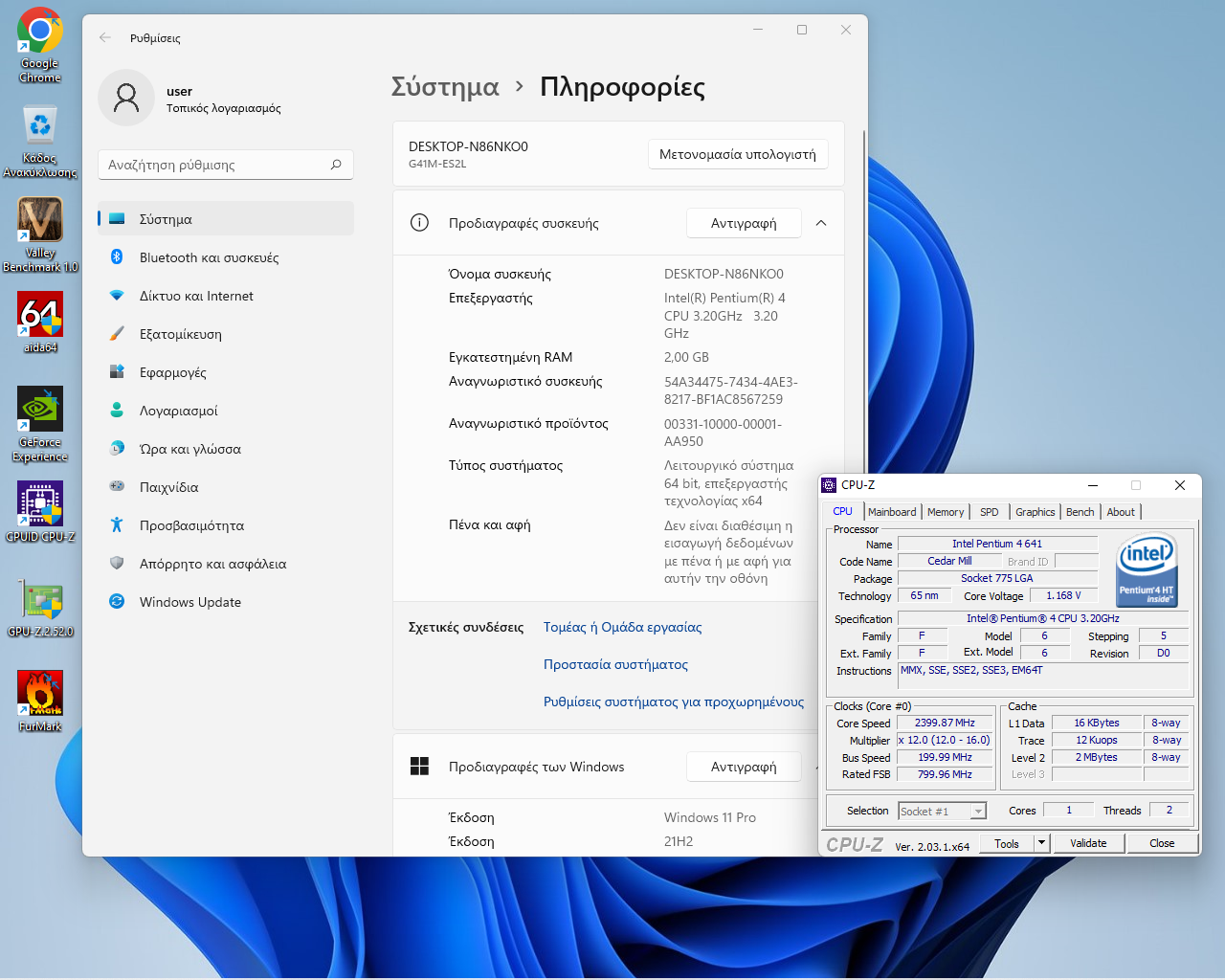
Task: Open Δίκτυο και Internet settings
Action: tap(226, 296)
